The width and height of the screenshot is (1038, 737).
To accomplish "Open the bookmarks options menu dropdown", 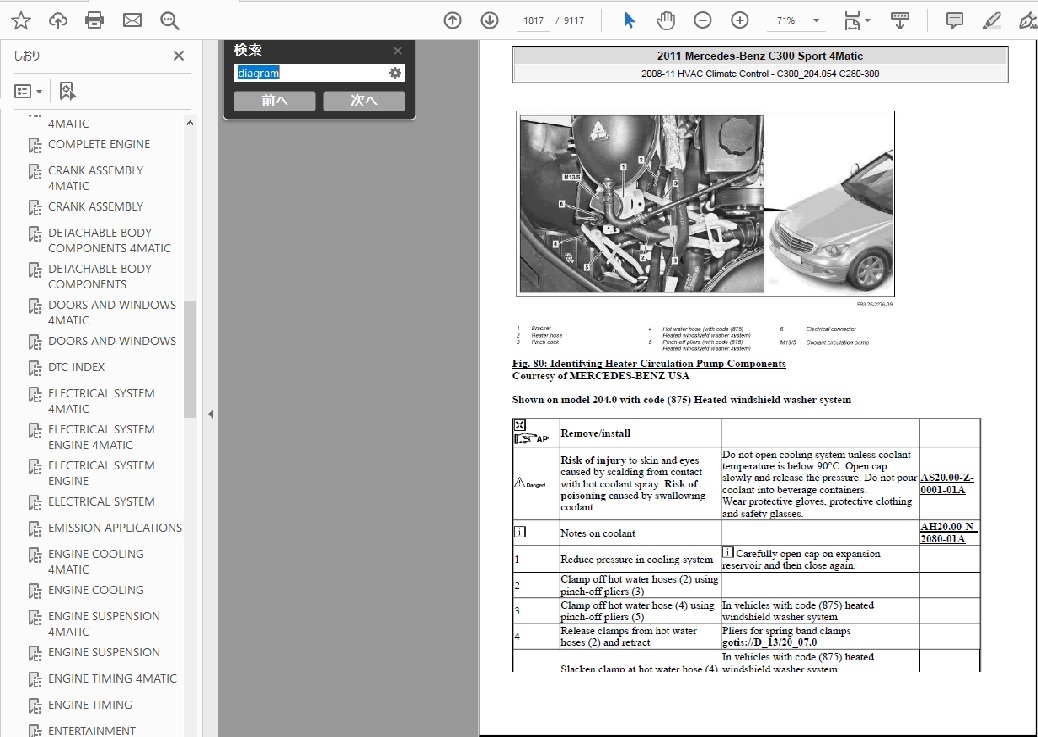I will click(28, 91).
